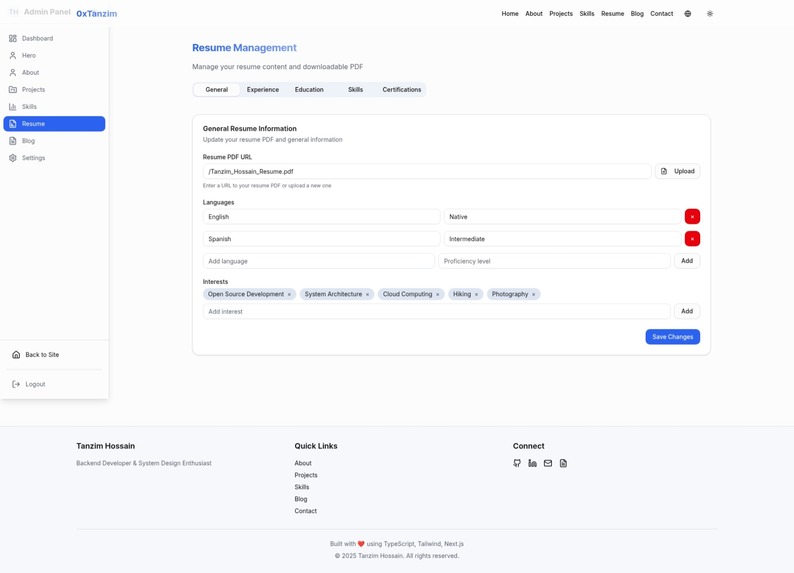This screenshot has width=794, height=573.
Task: Remove the Cloud Computing interest tag
Action: pyautogui.click(x=438, y=295)
